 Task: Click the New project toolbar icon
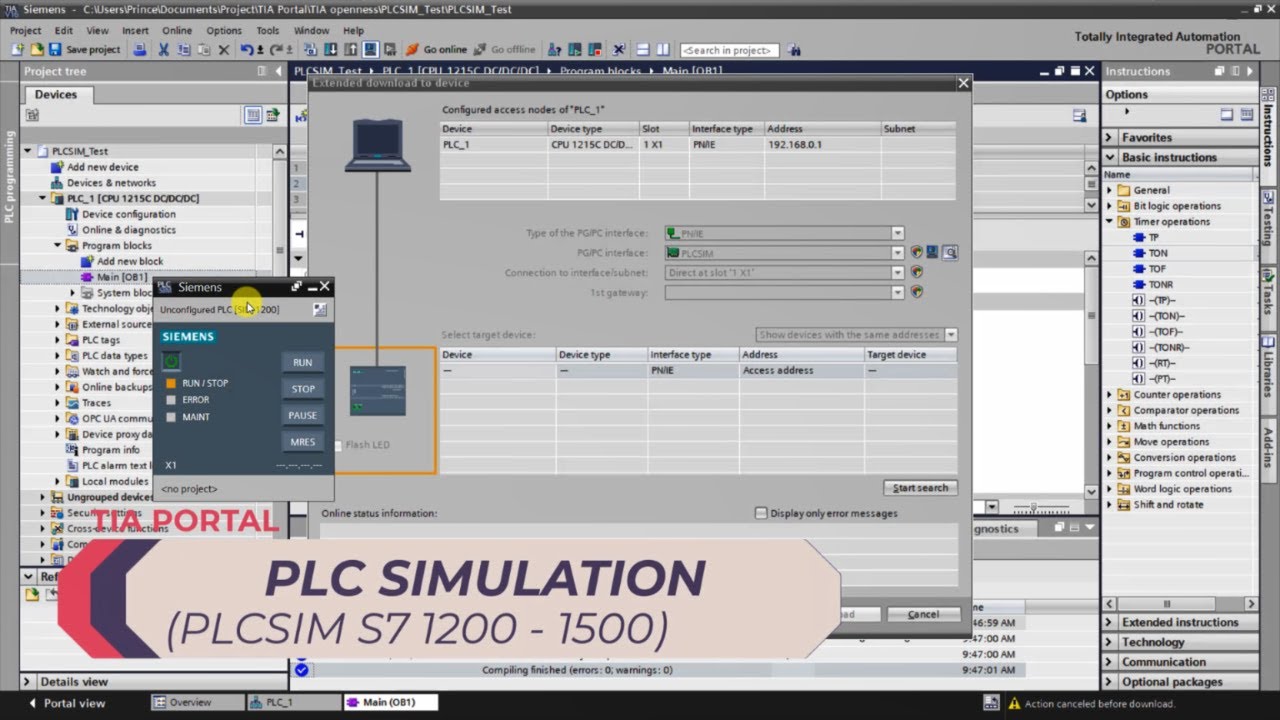point(17,50)
